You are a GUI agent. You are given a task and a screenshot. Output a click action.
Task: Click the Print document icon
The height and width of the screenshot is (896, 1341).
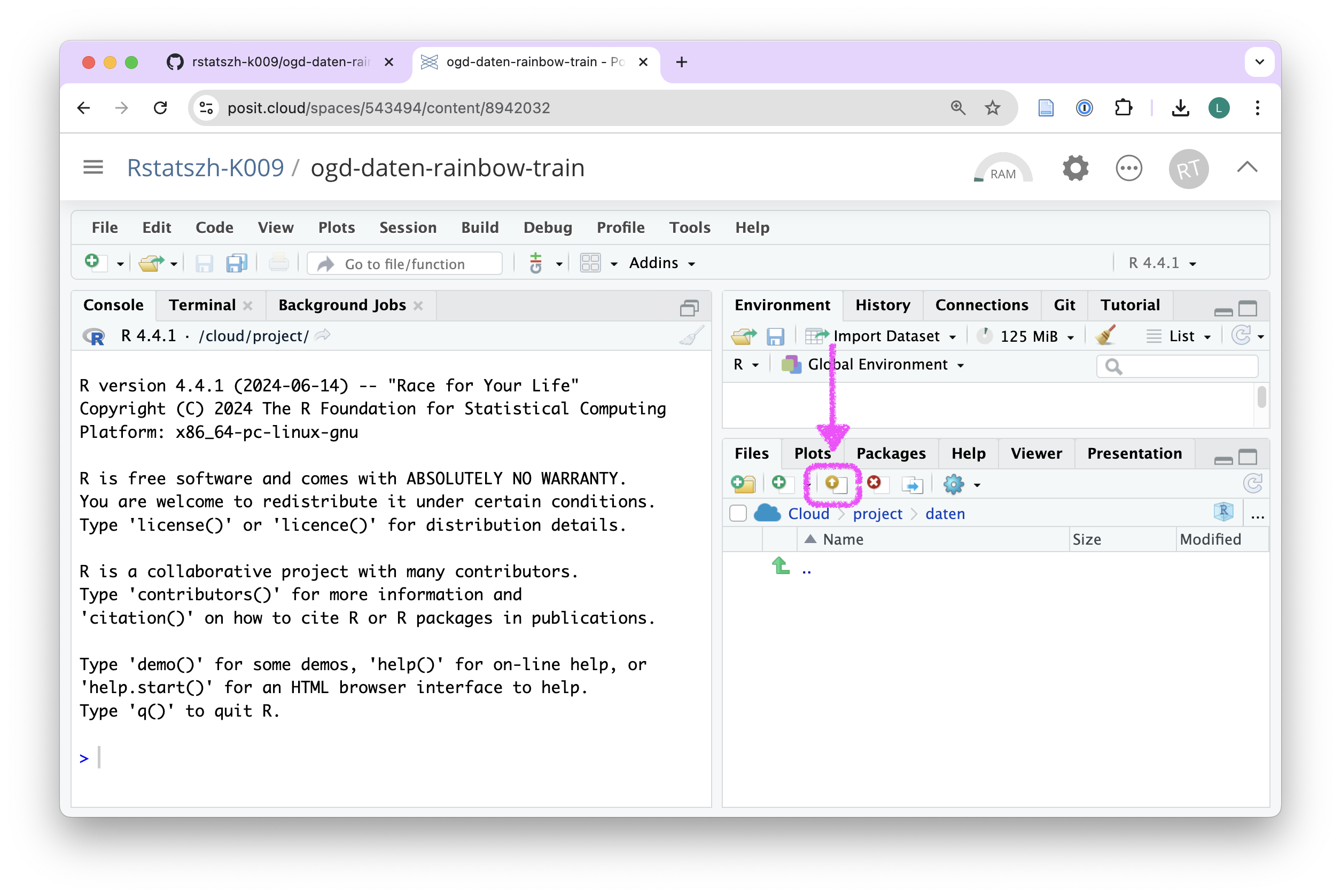[x=278, y=263]
